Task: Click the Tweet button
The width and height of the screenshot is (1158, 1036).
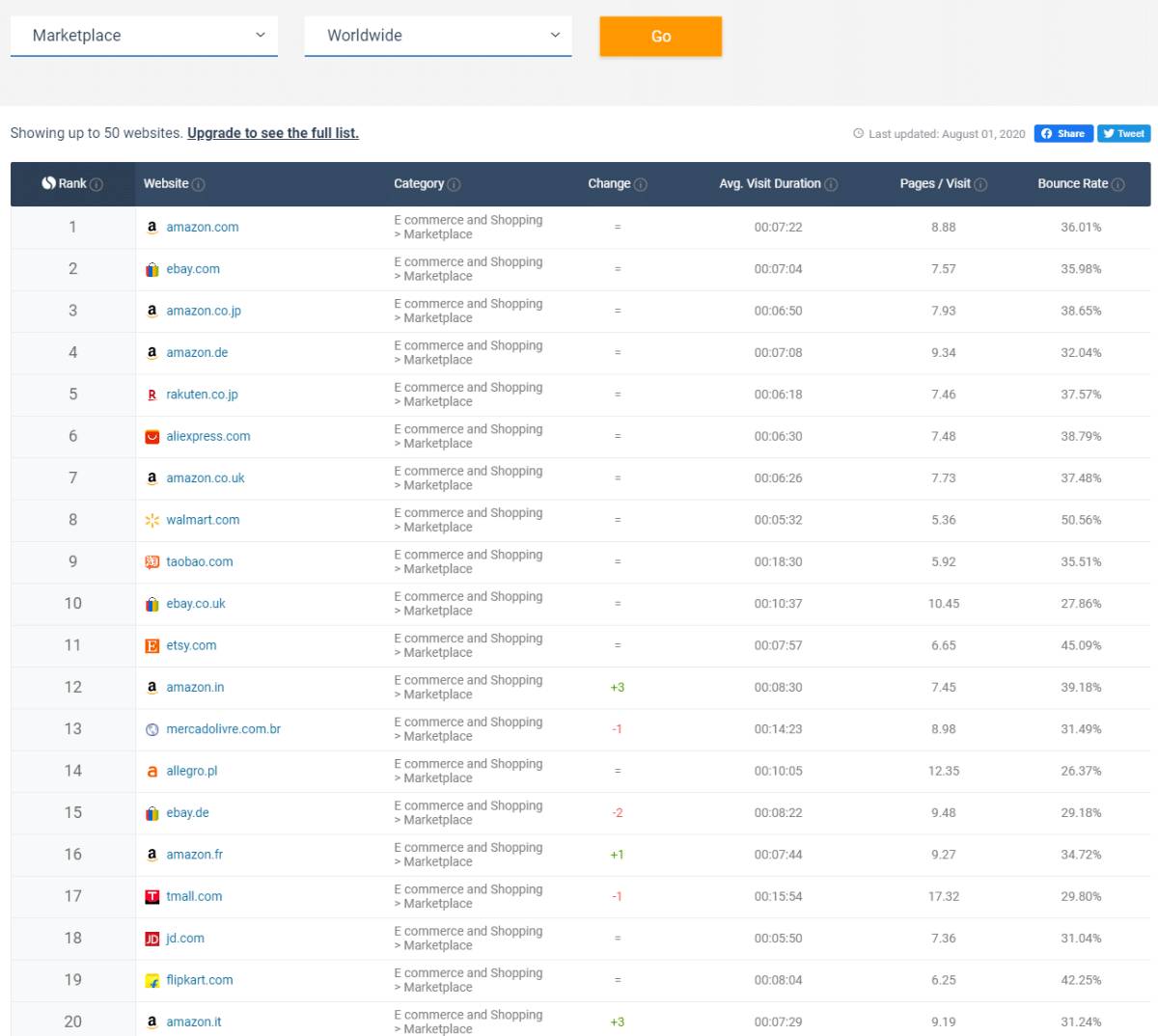Action: (1123, 134)
